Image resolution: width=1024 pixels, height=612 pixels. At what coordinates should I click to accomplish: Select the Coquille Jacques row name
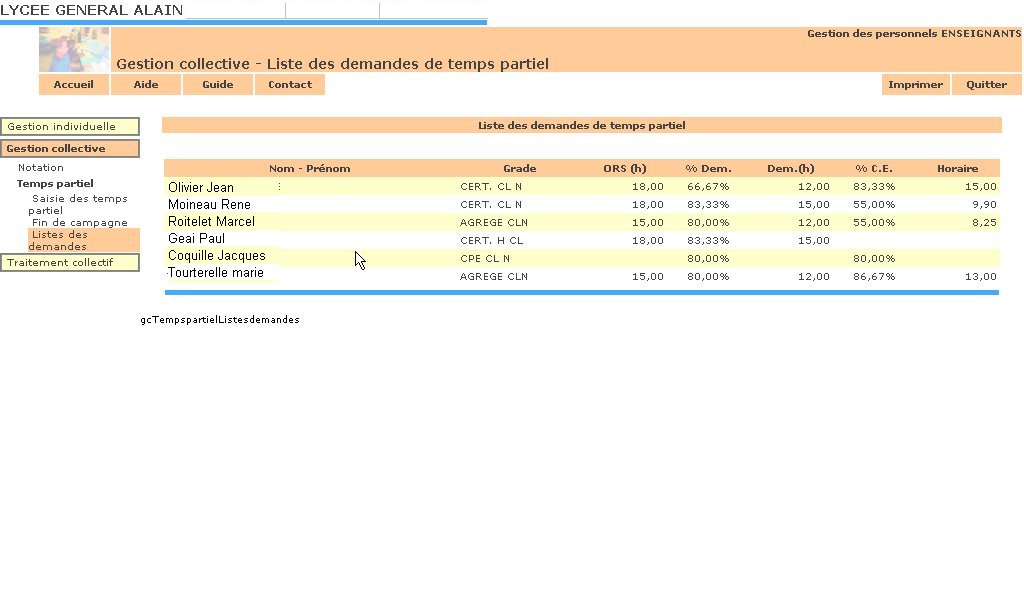[x=216, y=255]
